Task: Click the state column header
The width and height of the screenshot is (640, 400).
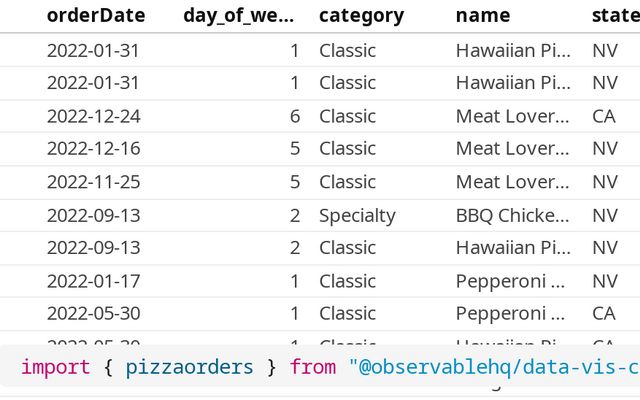Action: [614, 15]
